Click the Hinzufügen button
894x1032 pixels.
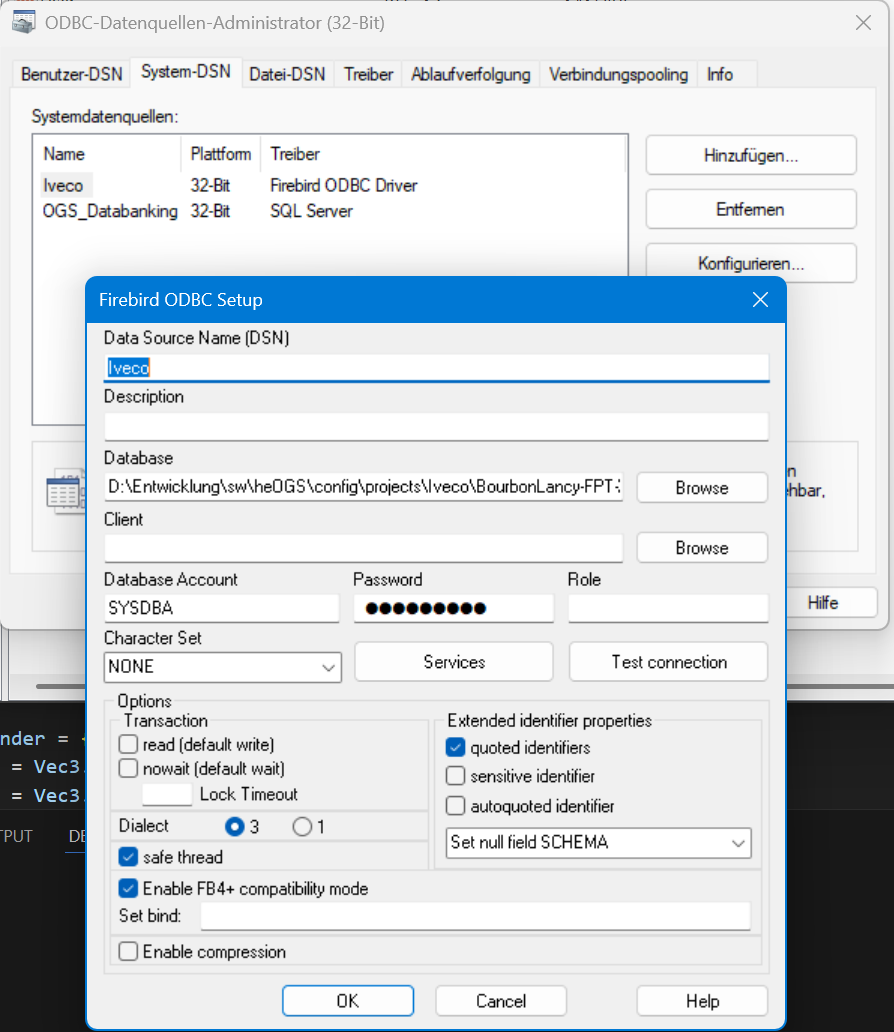[751, 155]
